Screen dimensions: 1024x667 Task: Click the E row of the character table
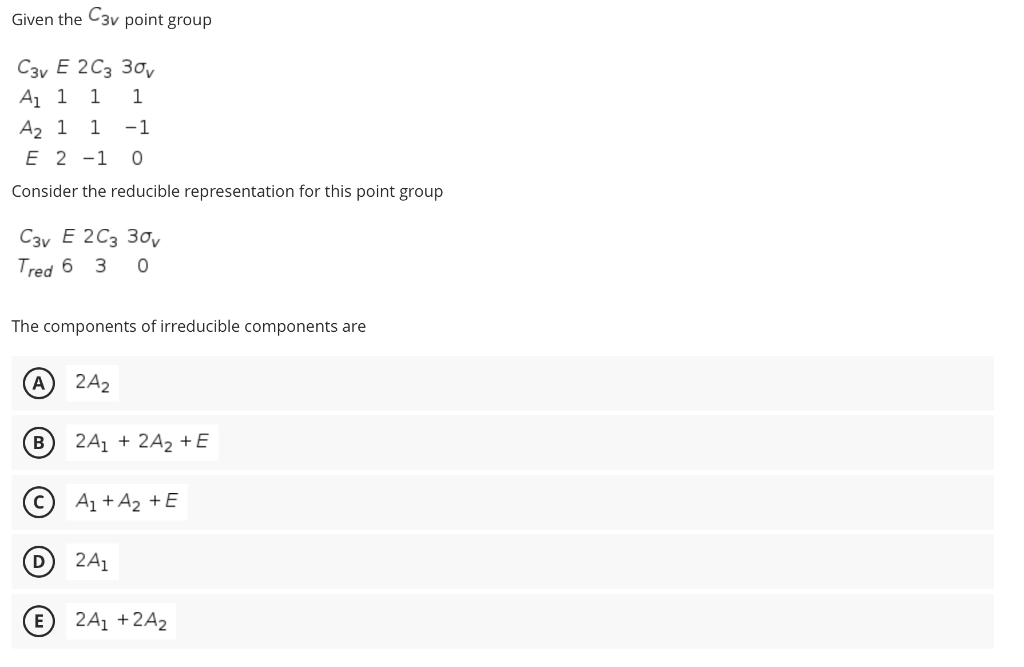pos(83,158)
